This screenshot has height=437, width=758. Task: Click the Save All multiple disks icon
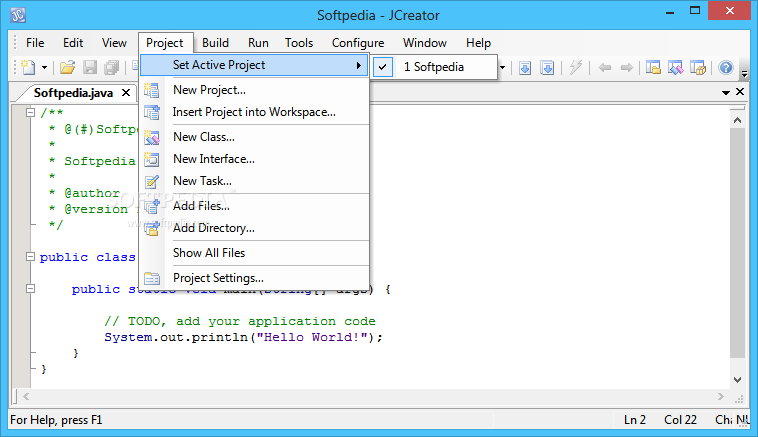click(112, 67)
